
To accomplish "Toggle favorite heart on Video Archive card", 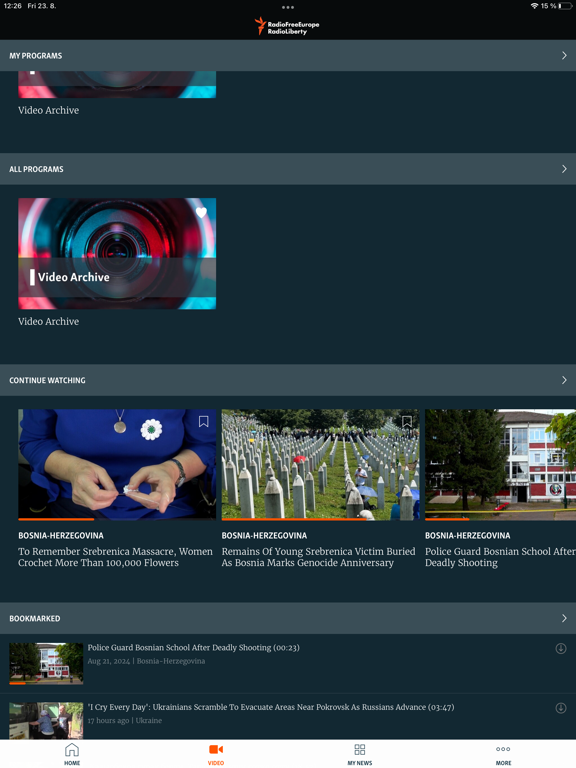I will coord(201,212).
